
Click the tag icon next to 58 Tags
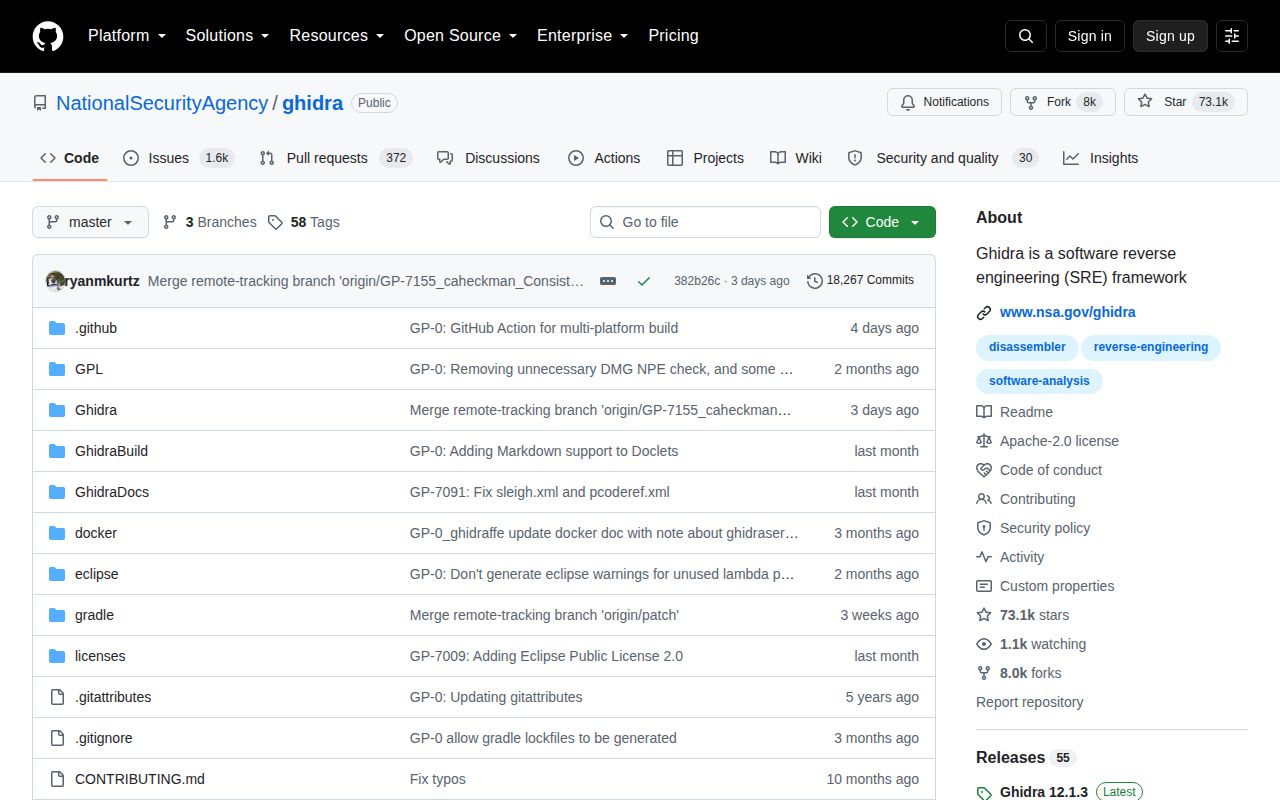[275, 222]
